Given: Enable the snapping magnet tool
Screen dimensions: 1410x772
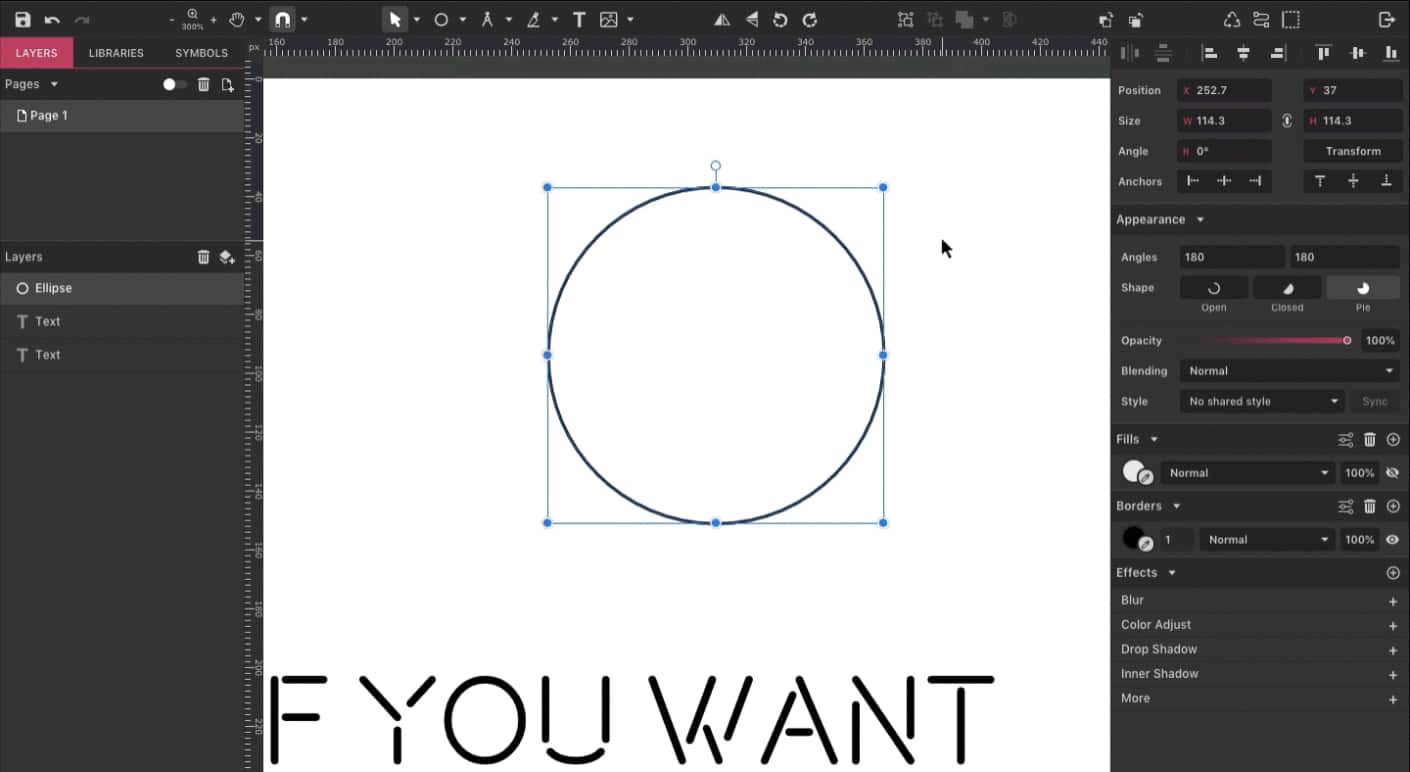Looking at the screenshot, I should pyautogui.click(x=283, y=19).
